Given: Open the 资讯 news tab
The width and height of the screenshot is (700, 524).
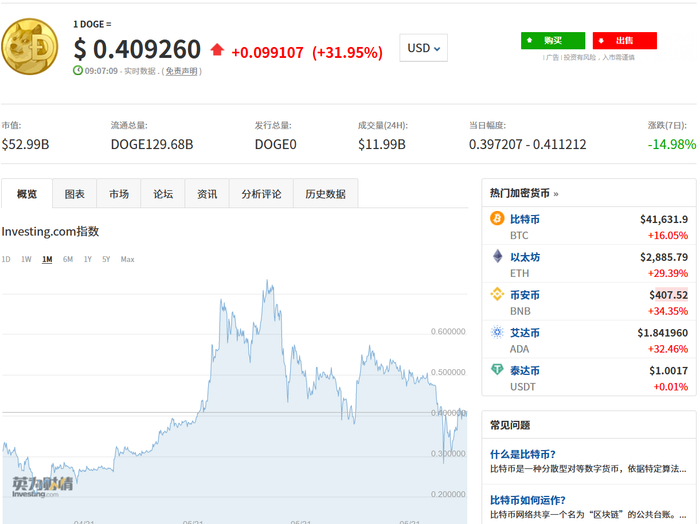Looking at the screenshot, I should pyautogui.click(x=207, y=194).
